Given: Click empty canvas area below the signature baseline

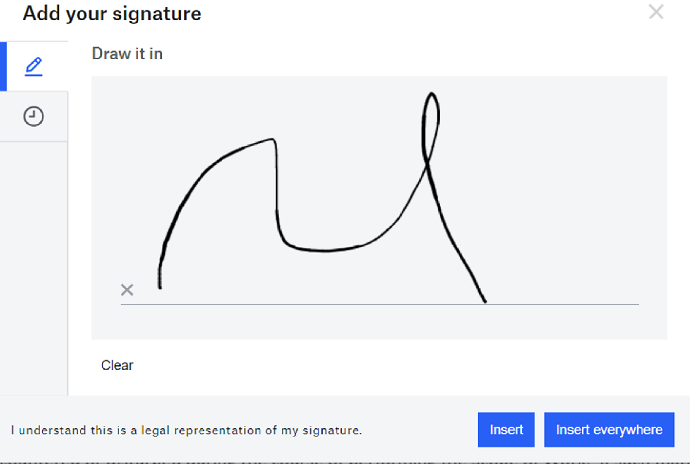Looking at the screenshot, I should pos(380,322).
